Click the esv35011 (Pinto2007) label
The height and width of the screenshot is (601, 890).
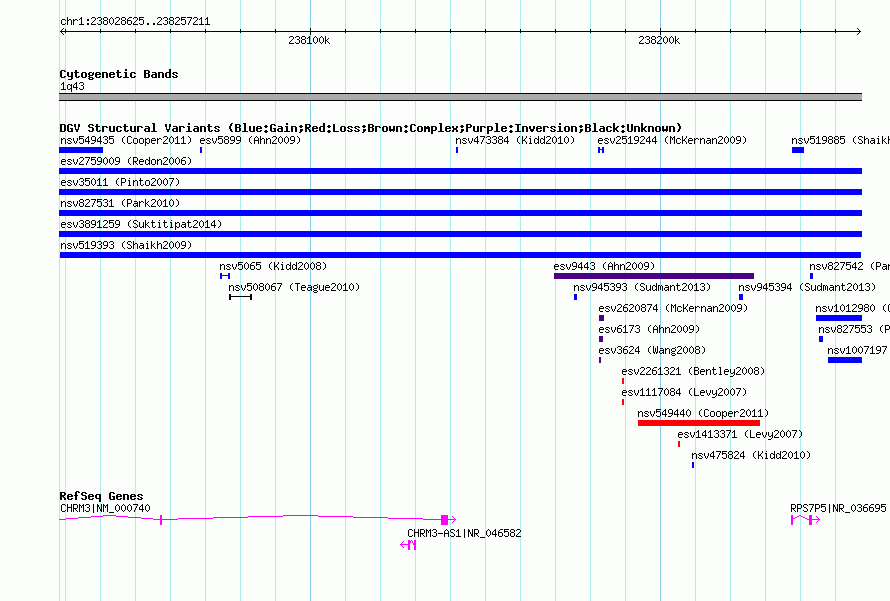coord(120,182)
